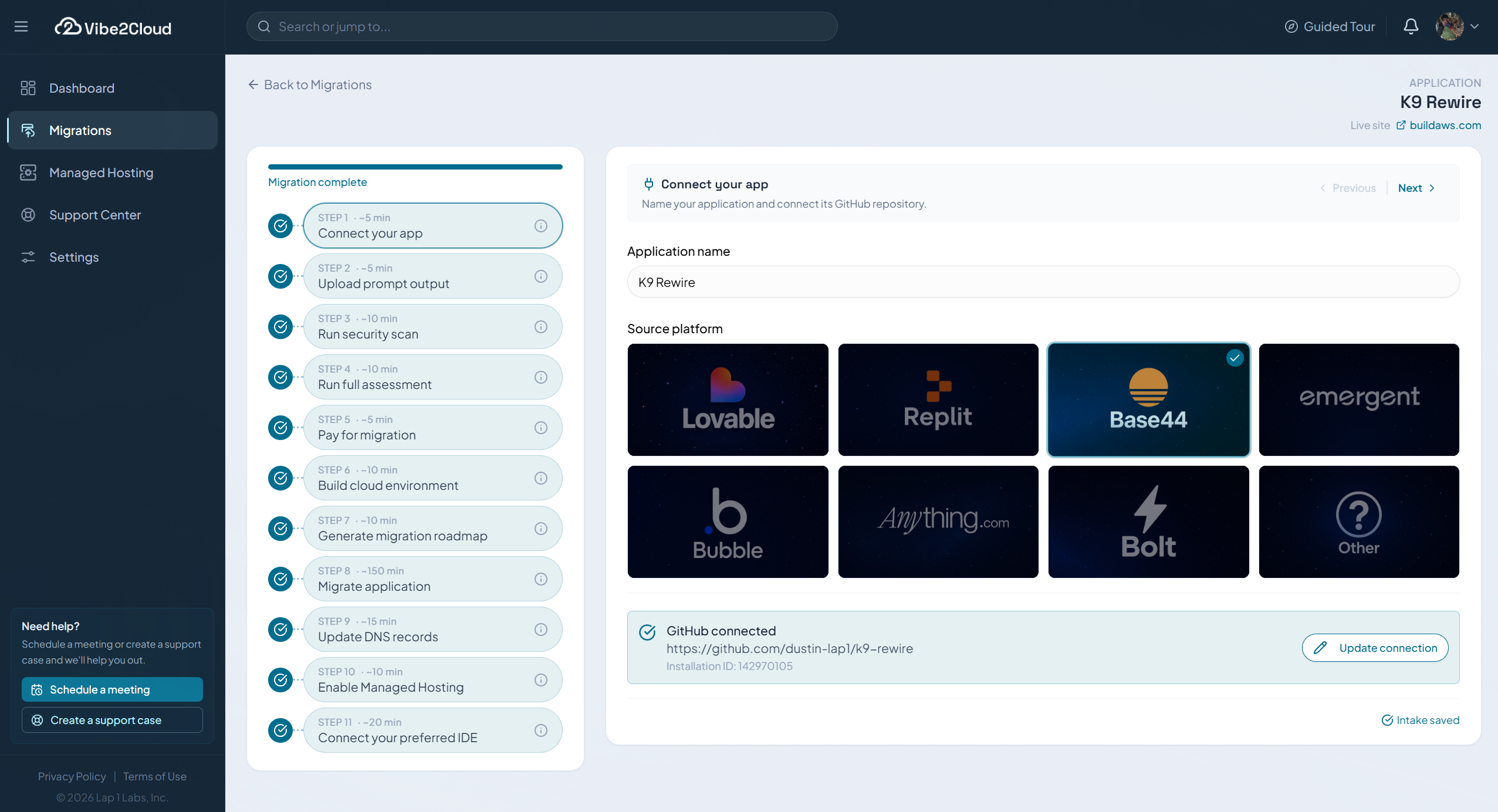The width and height of the screenshot is (1498, 812).
Task: Choose Bubble as source platform
Action: tap(728, 522)
